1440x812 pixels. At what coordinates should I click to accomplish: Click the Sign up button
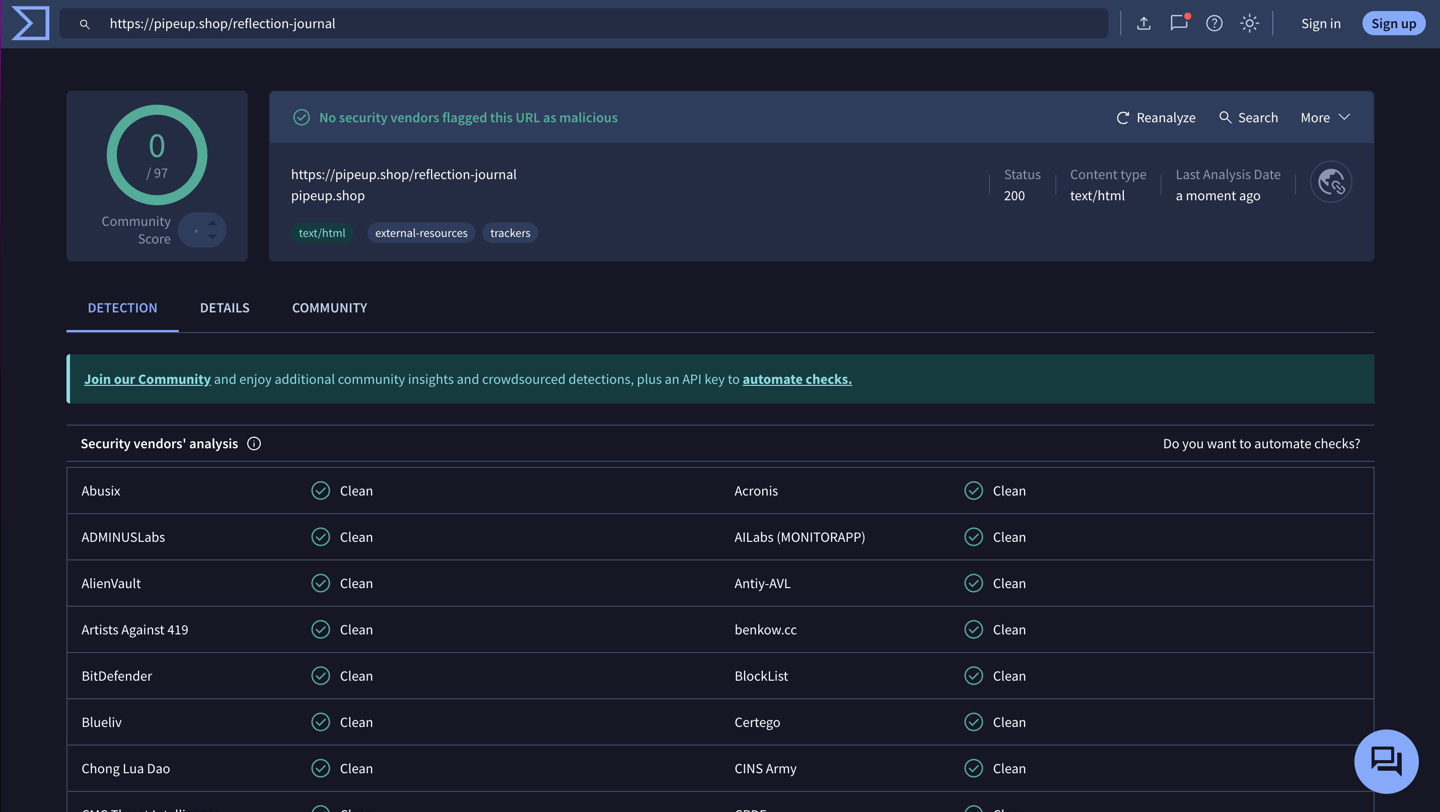1393,23
